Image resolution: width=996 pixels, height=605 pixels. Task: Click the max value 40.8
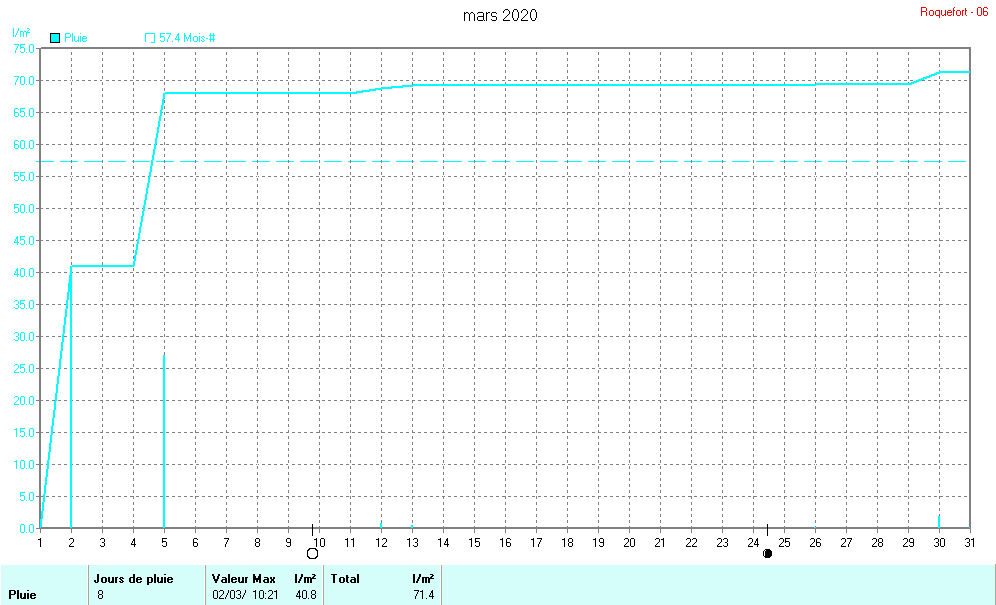(306, 595)
